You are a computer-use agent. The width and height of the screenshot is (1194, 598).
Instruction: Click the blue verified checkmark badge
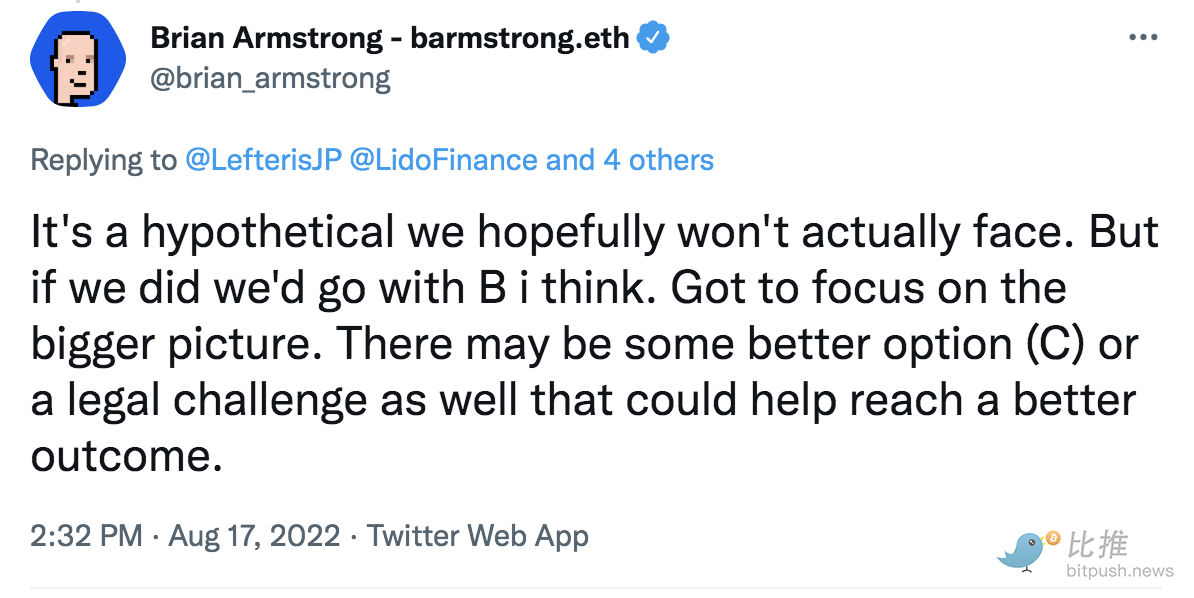pos(653,37)
